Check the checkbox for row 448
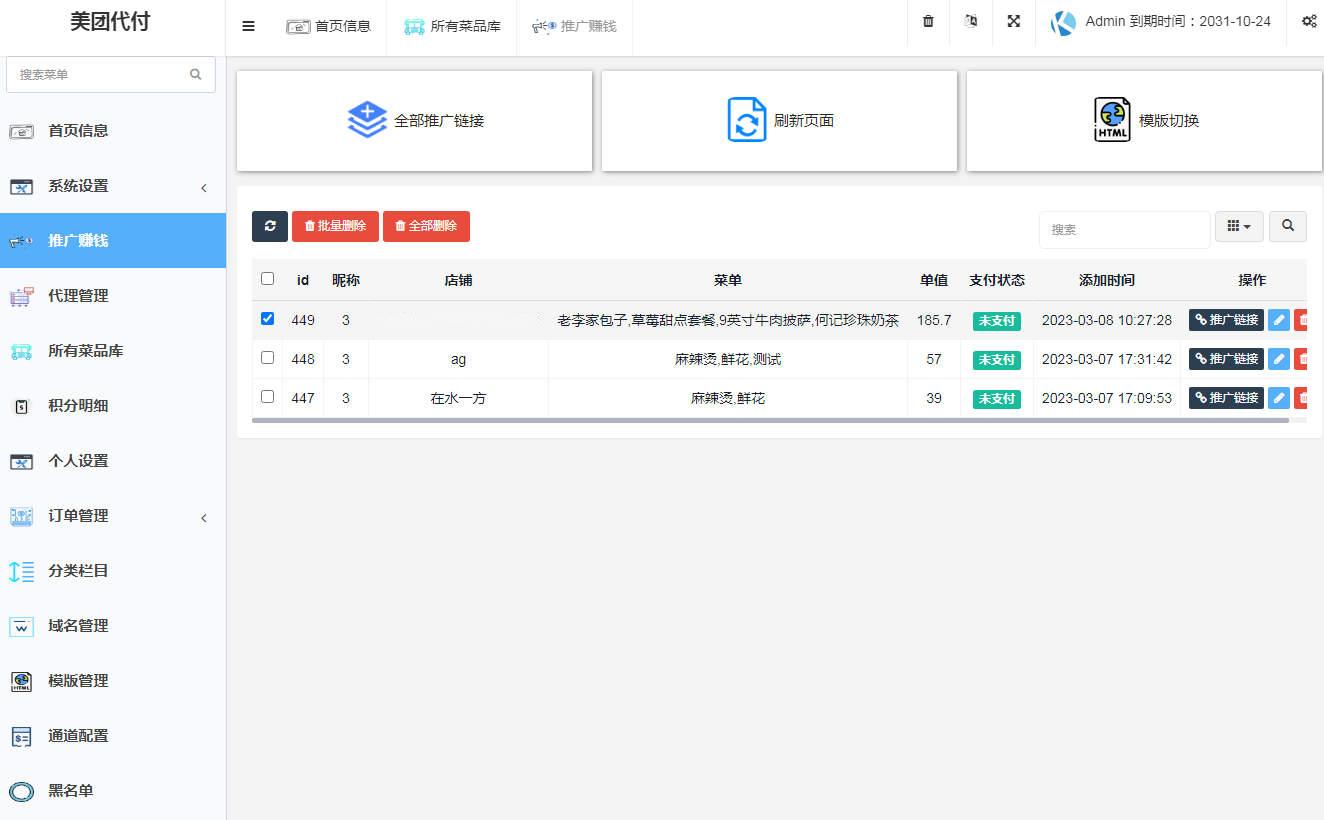The width and height of the screenshot is (1324, 820). click(267, 358)
